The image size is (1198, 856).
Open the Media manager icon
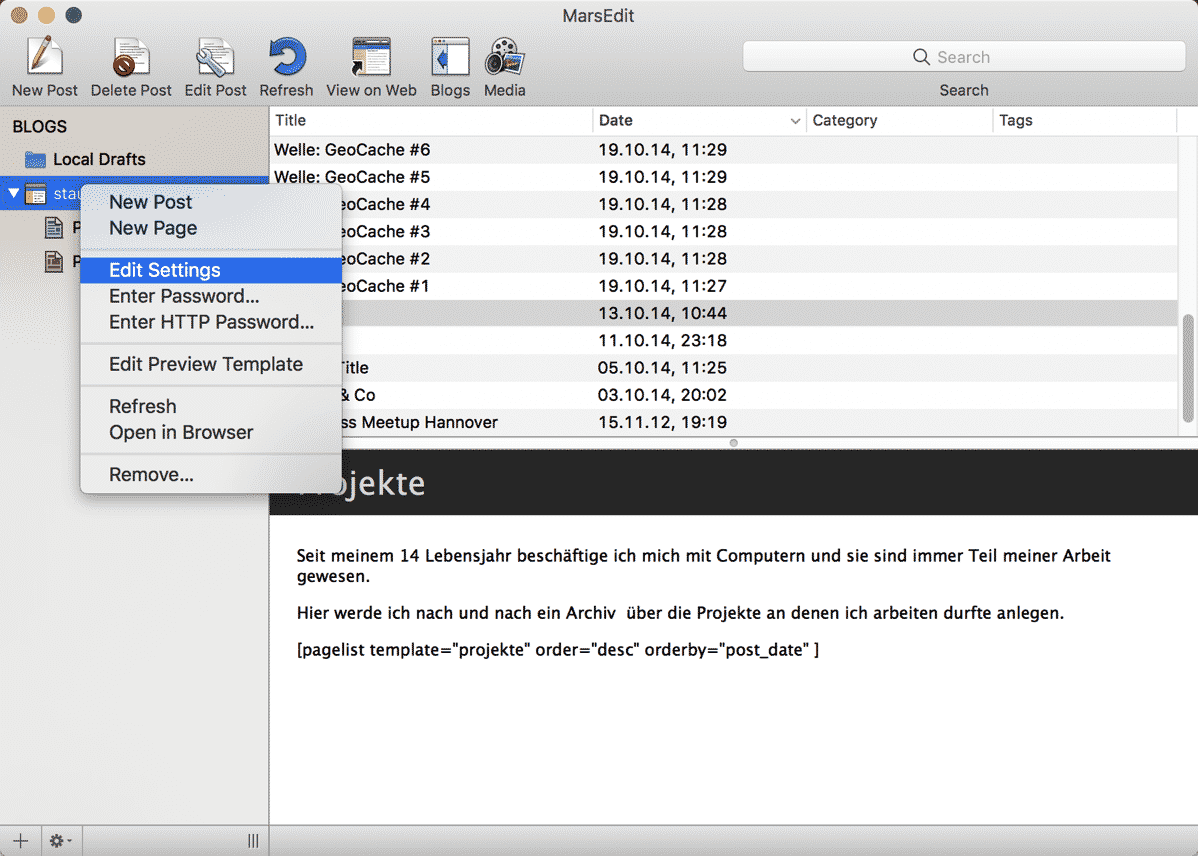point(504,58)
